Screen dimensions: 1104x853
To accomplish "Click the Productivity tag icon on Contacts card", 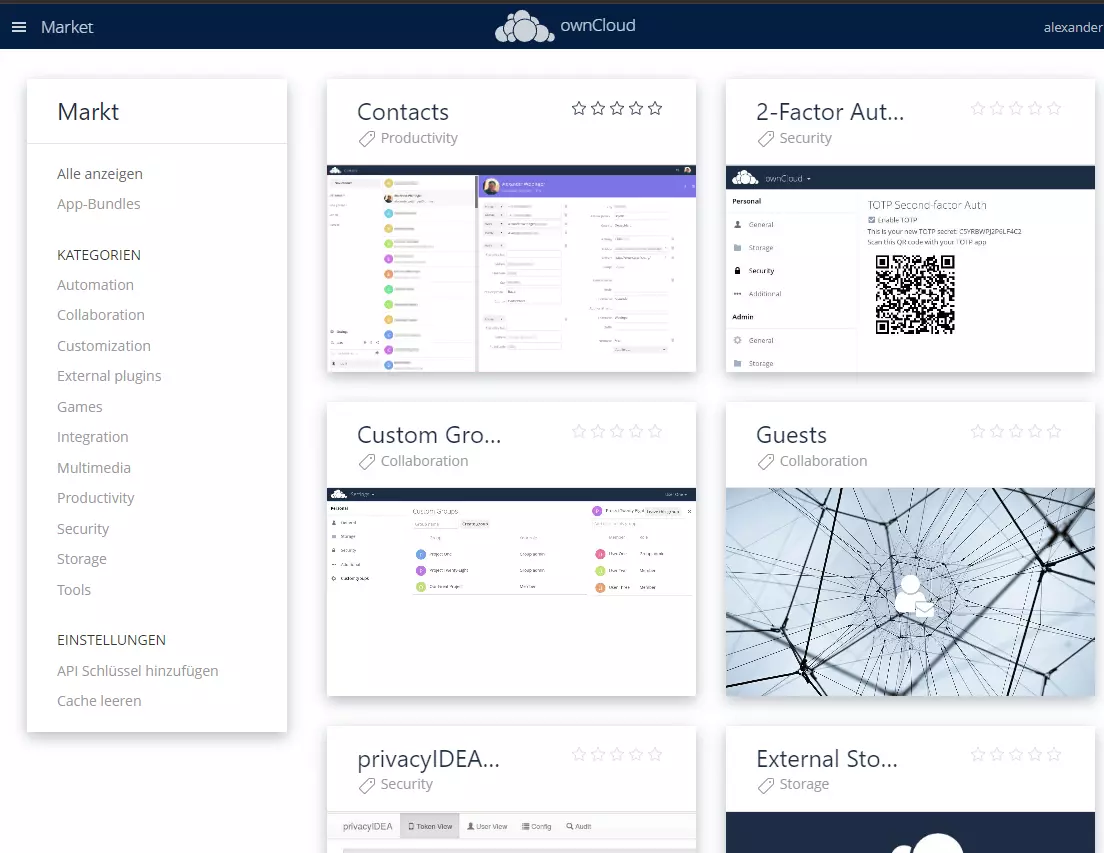I will click(x=366, y=139).
